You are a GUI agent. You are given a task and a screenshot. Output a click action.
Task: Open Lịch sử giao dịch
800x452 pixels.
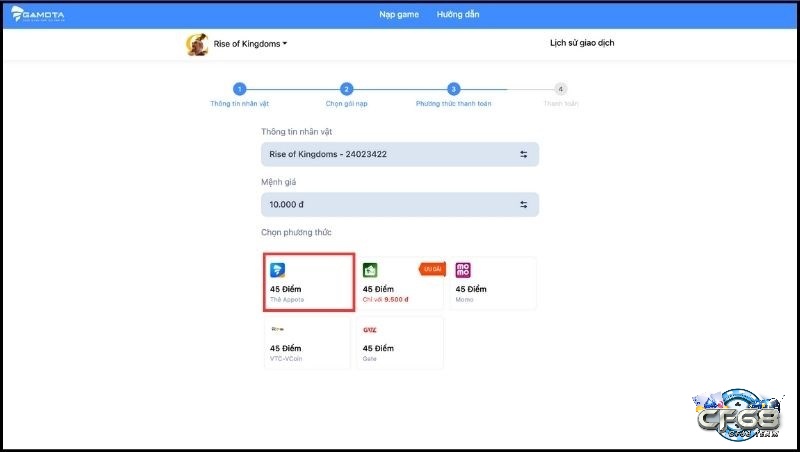(x=582, y=43)
